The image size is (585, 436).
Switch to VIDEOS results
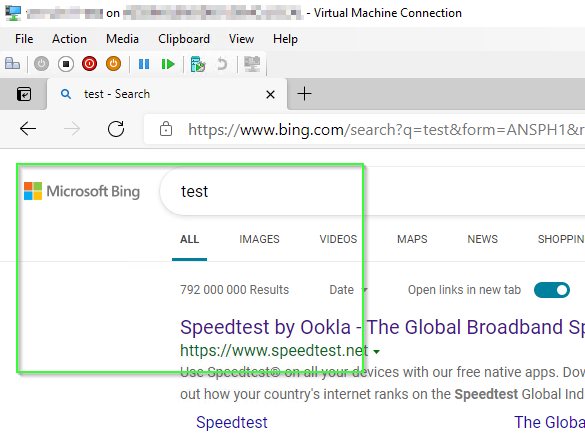338,239
